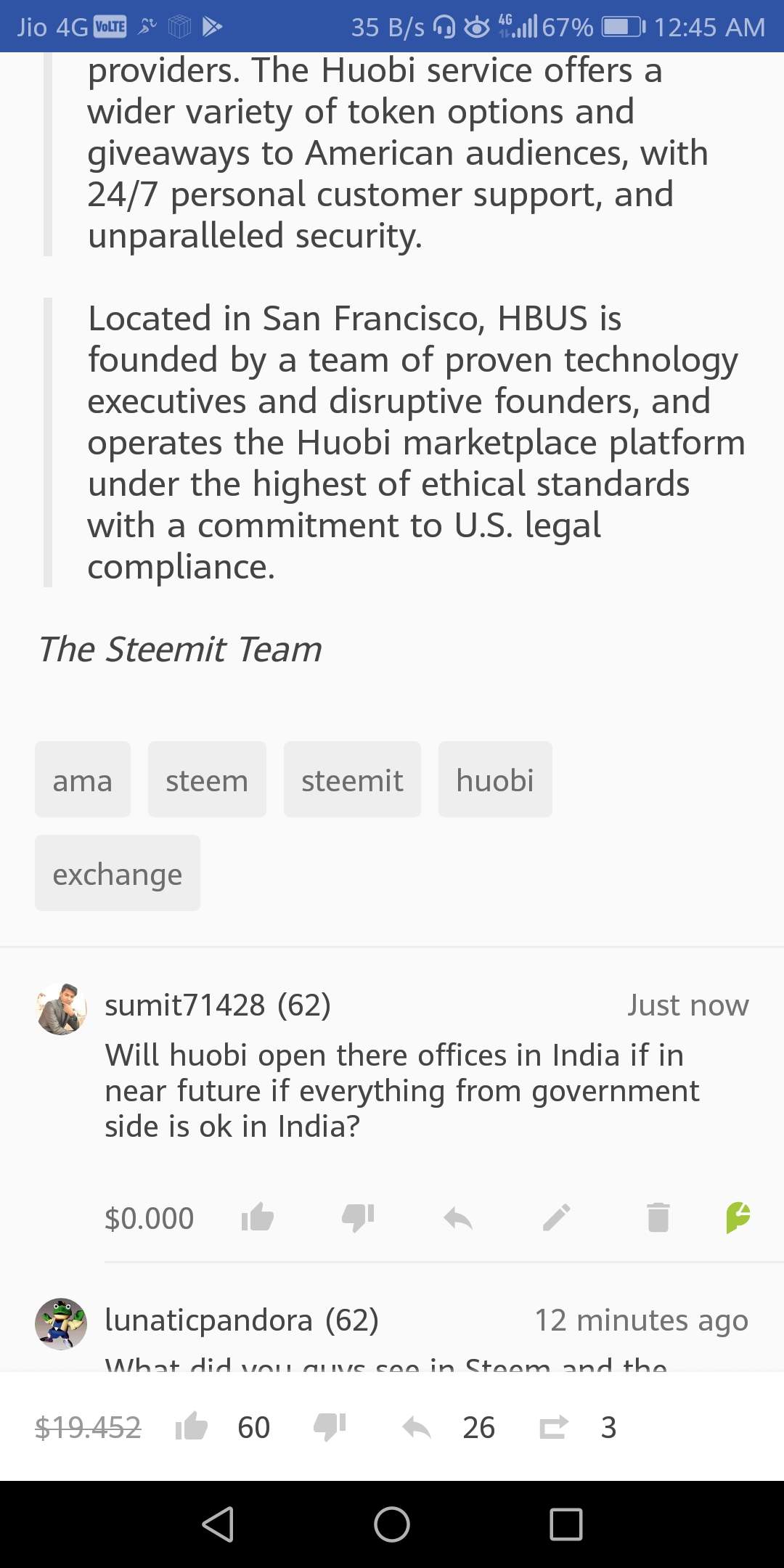Image resolution: width=784 pixels, height=1568 pixels.
Task: Downvote sumit71428's comment with thumbs down
Action: click(x=358, y=1217)
